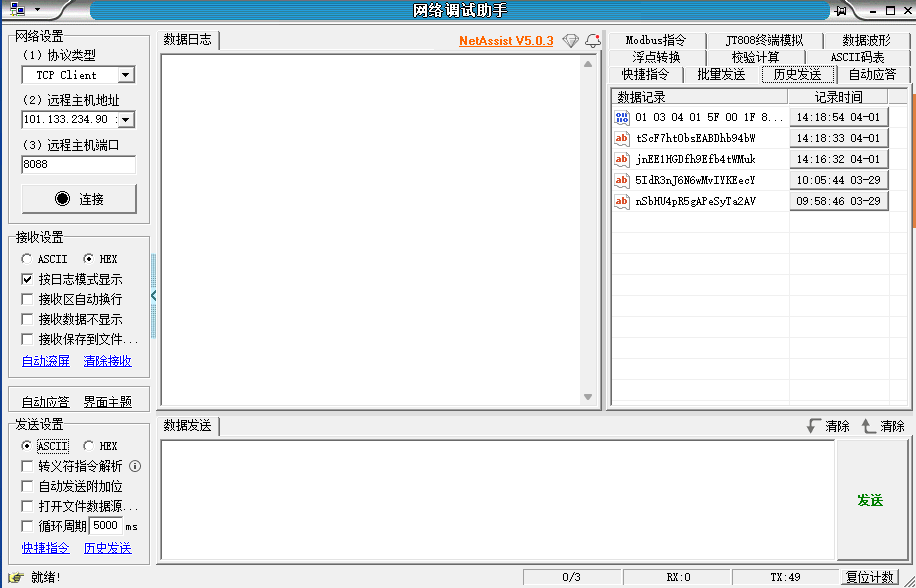Expand the remote host address dropdown
916x588 pixels.
[126, 120]
